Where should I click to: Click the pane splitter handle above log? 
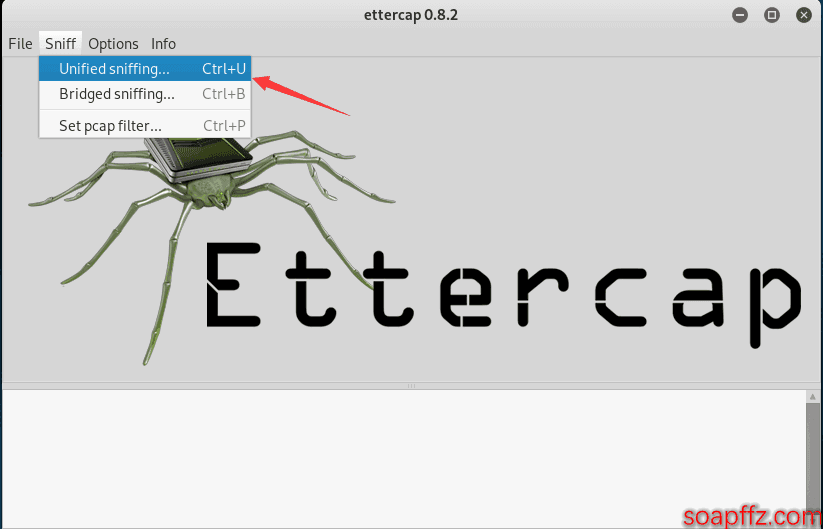click(x=412, y=386)
